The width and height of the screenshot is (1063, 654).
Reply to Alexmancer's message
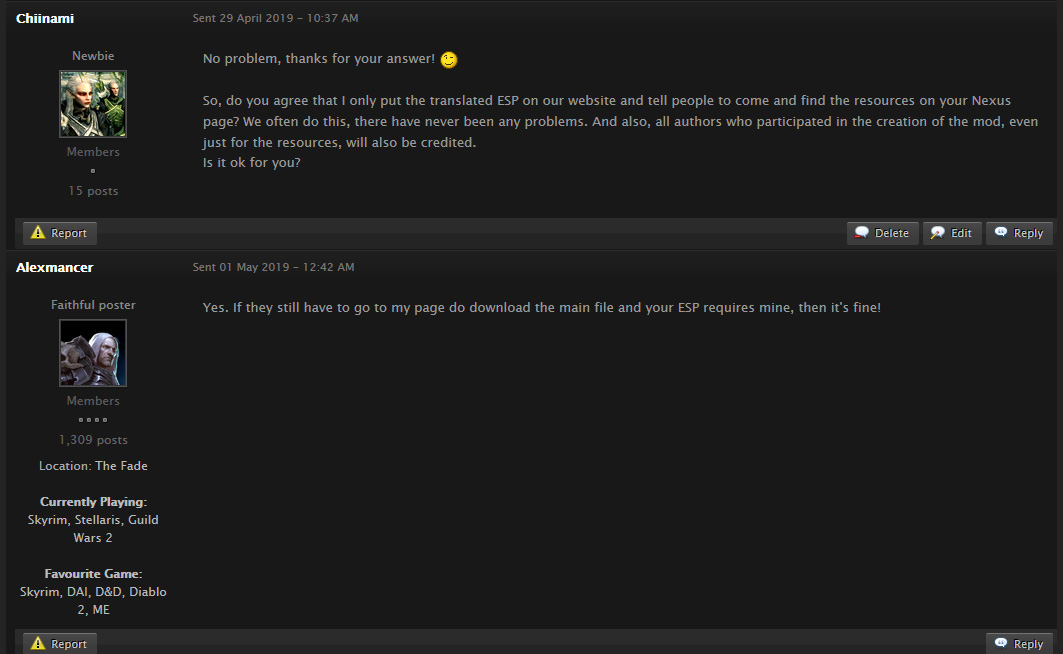1019,643
